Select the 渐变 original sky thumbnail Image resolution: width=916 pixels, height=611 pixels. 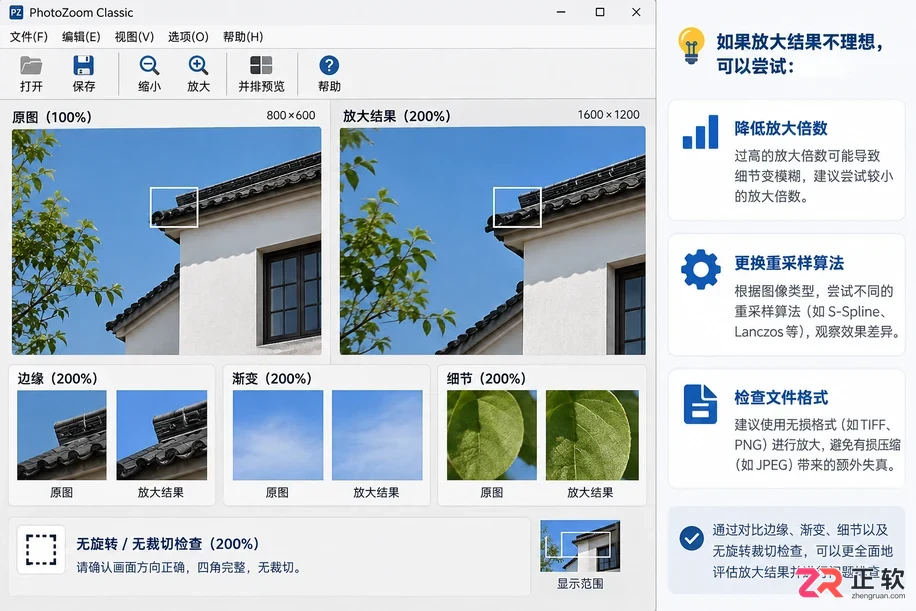click(x=277, y=435)
